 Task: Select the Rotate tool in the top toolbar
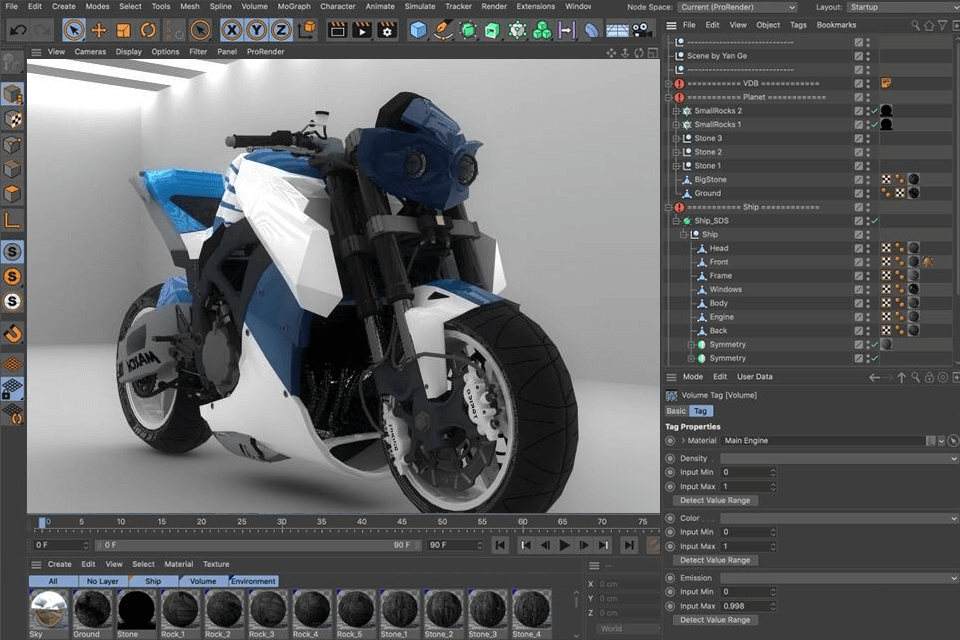(148, 30)
